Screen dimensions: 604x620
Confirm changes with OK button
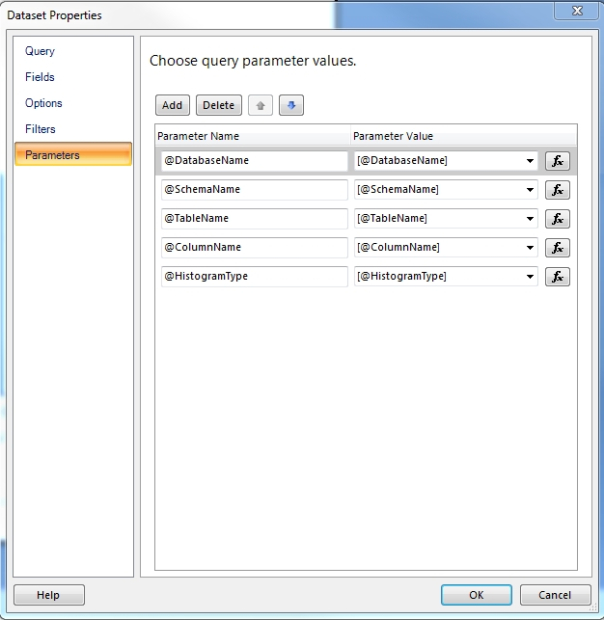476,595
